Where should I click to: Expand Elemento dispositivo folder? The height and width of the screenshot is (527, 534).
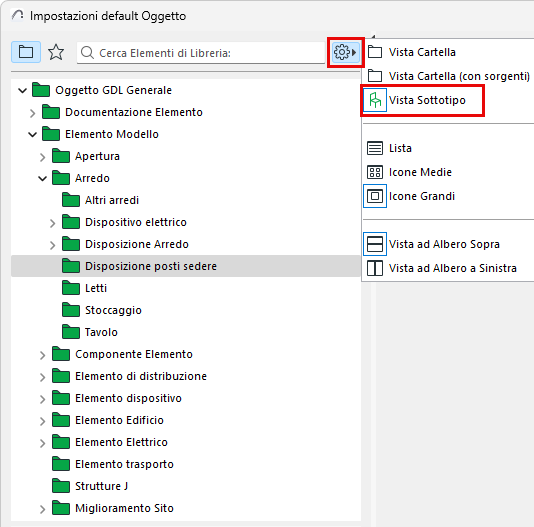coord(42,399)
